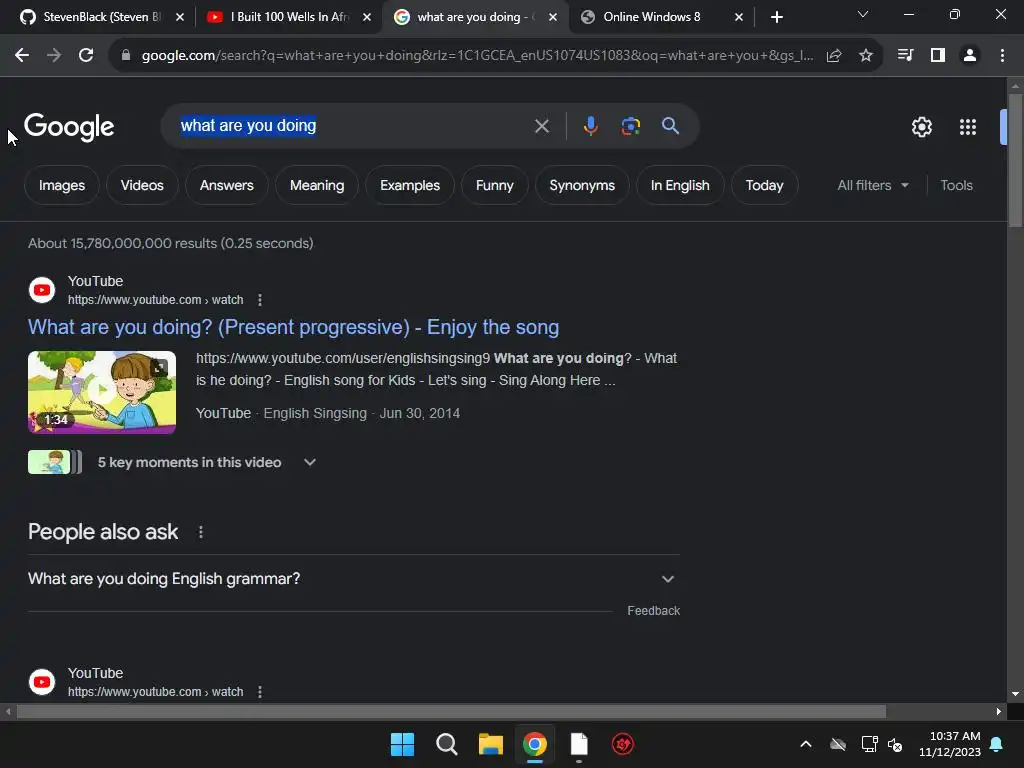This screenshot has height=768, width=1024.
Task: Show hidden system tray icons
Action: (x=806, y=744)
